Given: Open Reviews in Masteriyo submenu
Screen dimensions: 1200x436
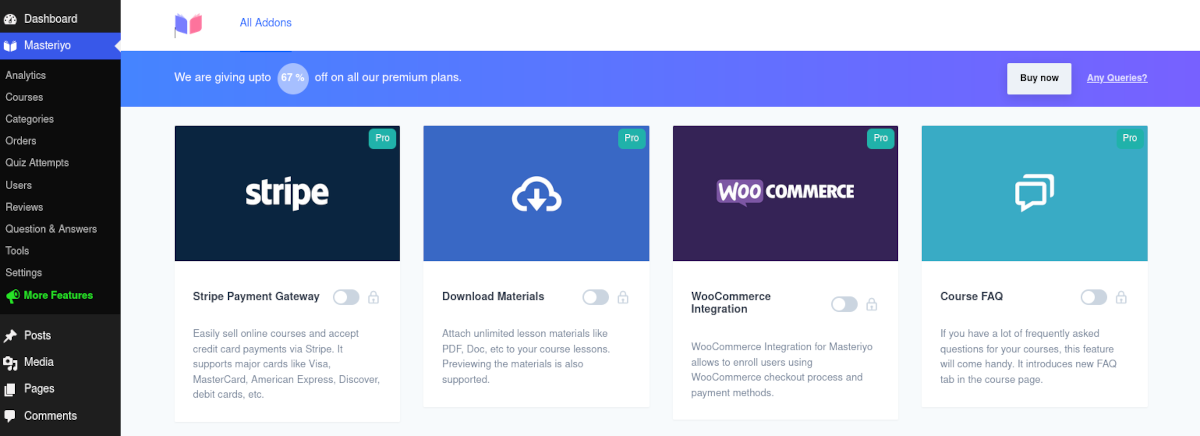Looking at the screenshot, I should (x=24, y=207).
